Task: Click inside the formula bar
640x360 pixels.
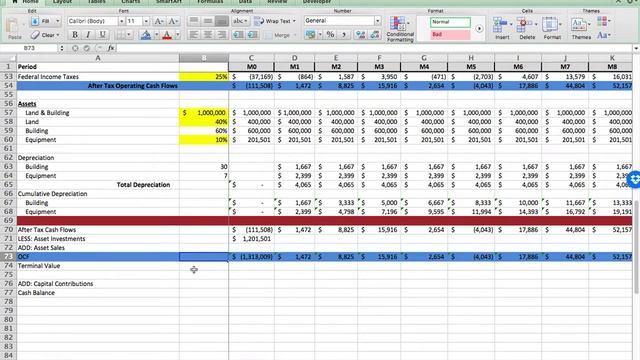Action: 373,48
